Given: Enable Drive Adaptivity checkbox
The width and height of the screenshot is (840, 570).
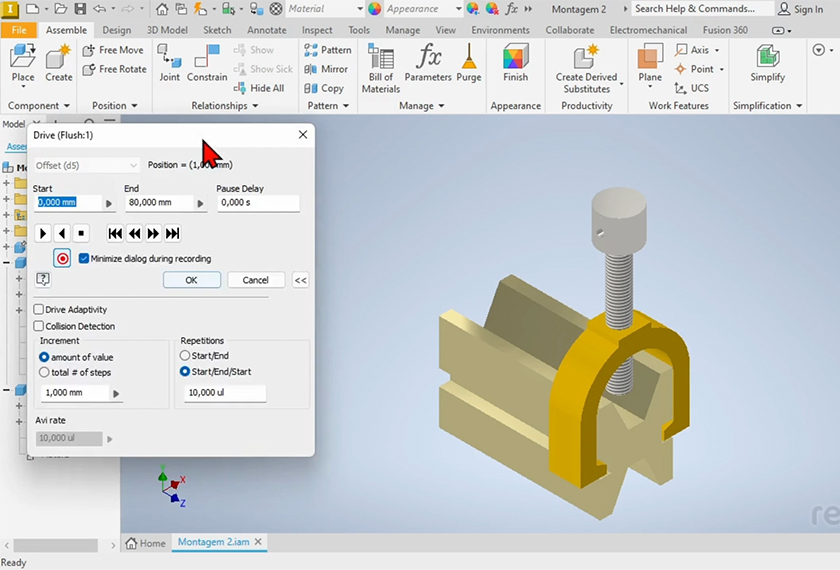Looking at the screenshot, I should tap(39, 310).
